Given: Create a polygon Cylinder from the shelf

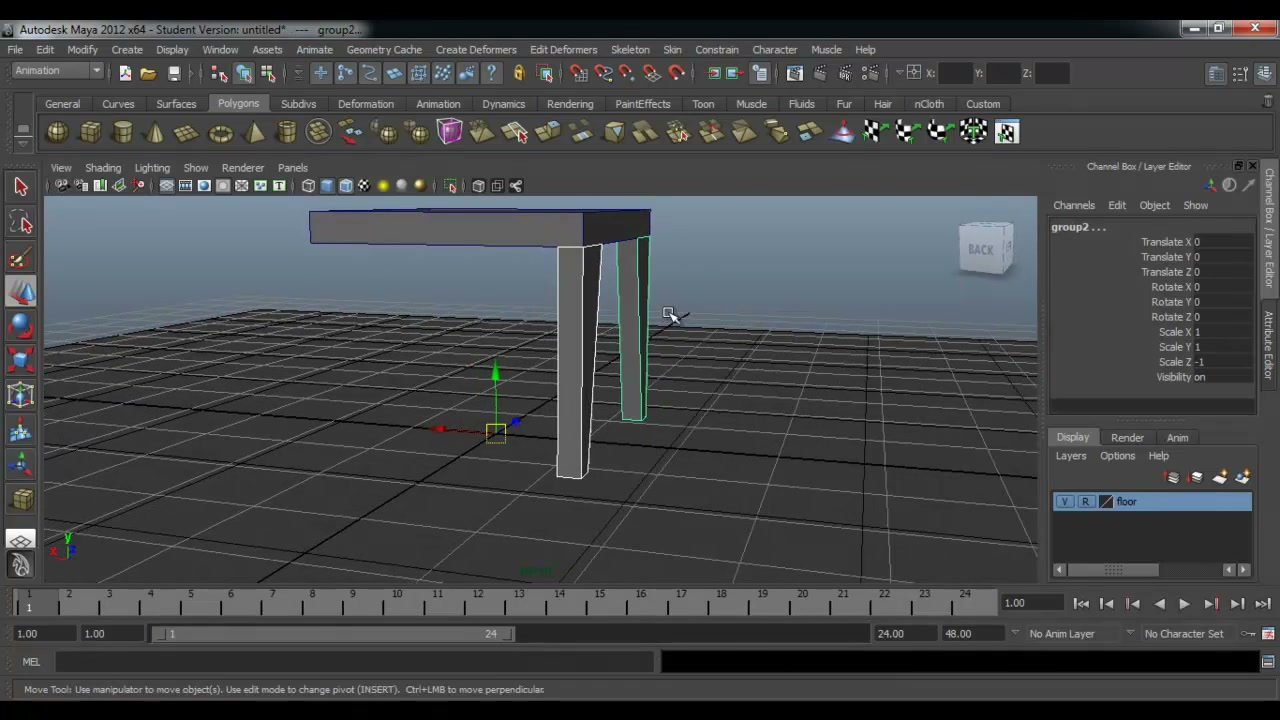Looking at the screenshot, I should [x=123, y=132].
